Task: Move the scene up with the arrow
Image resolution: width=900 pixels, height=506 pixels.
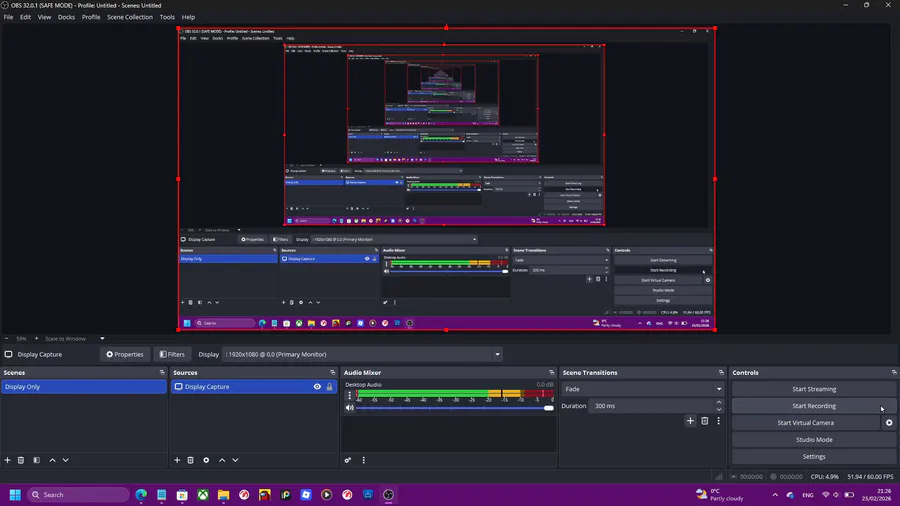Action: tap(52, 460)
